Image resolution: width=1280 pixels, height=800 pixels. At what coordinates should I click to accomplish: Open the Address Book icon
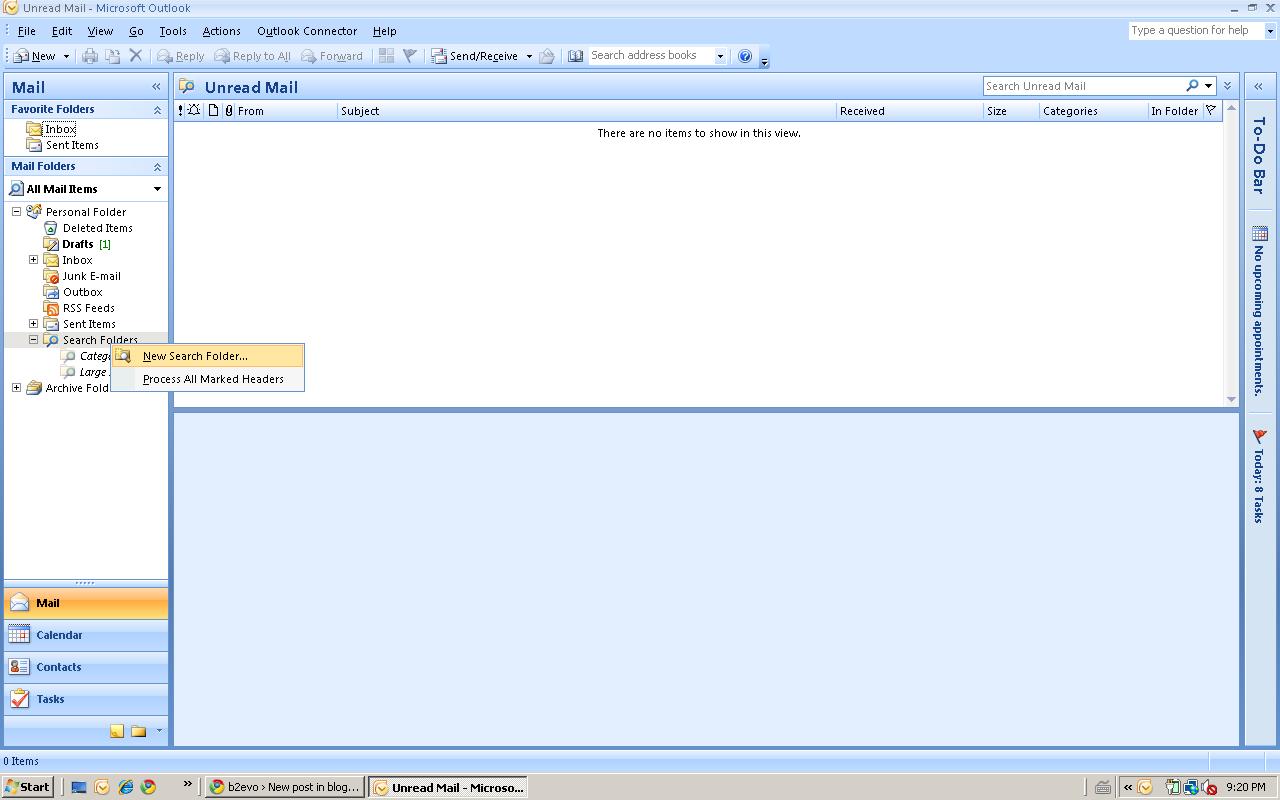pyautogui.click(x=576, y=56)
